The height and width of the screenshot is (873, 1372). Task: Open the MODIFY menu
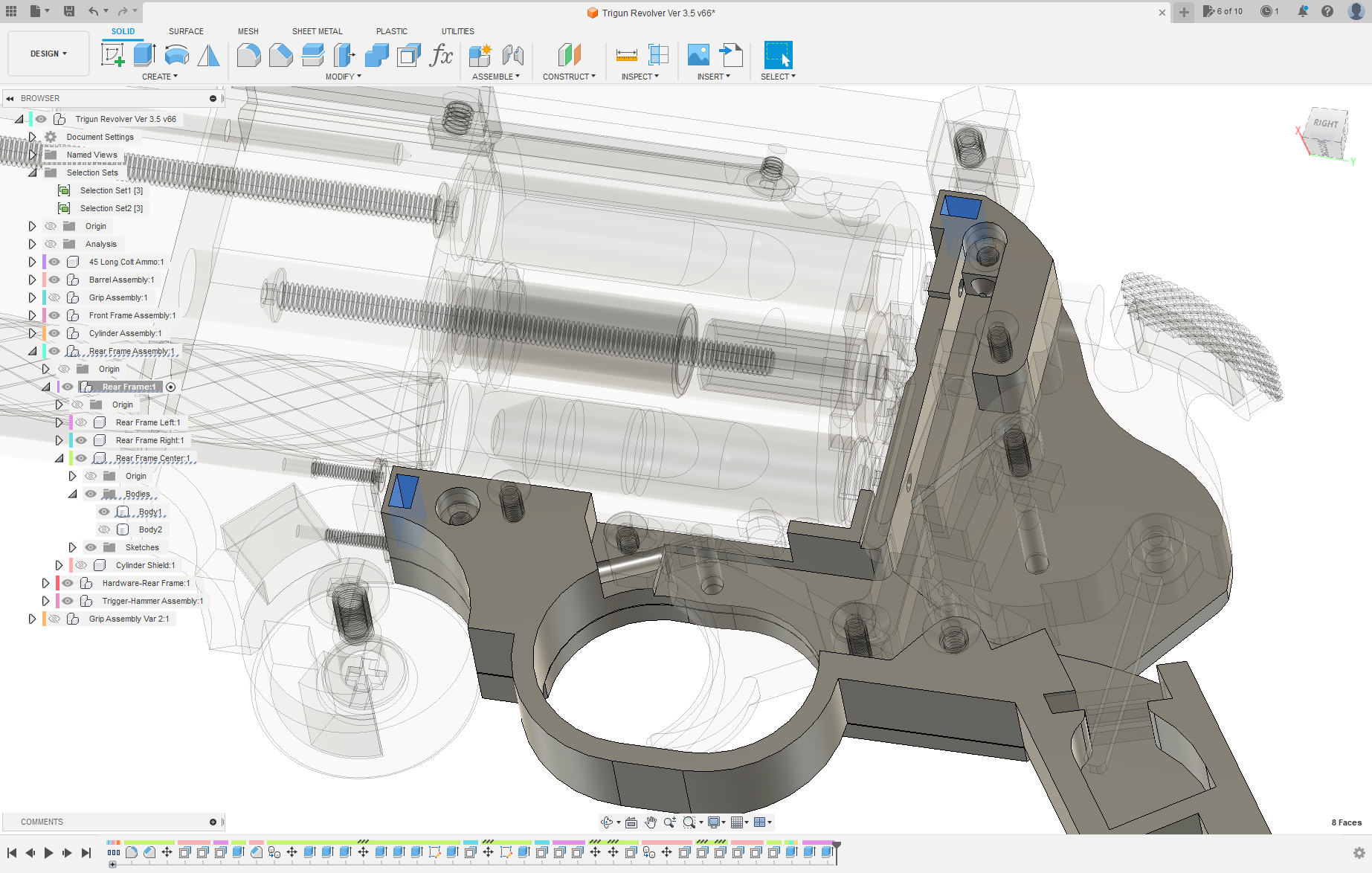pos(343,77)
